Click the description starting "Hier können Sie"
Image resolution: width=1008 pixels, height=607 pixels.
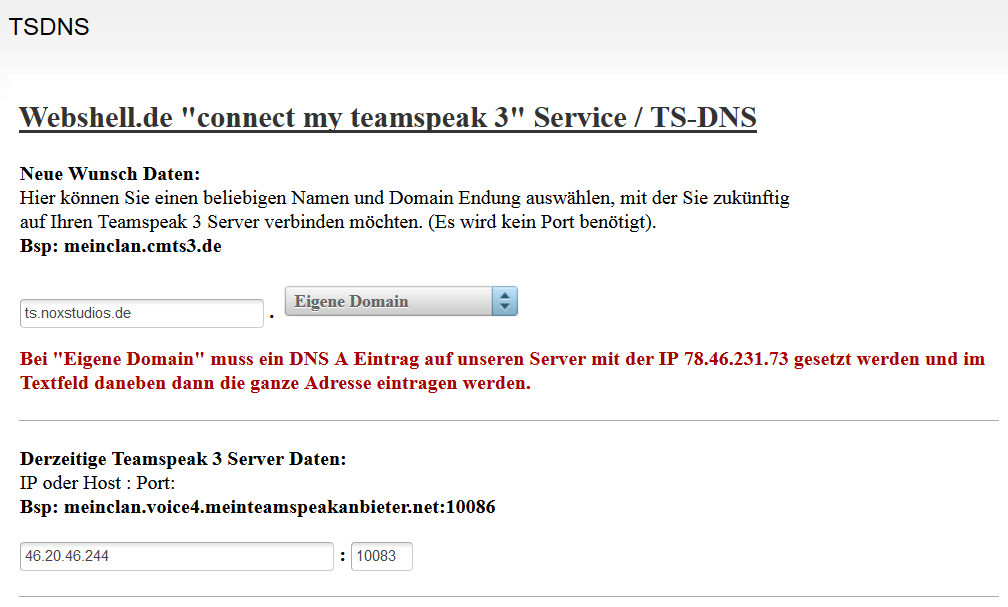coord(404,198)
